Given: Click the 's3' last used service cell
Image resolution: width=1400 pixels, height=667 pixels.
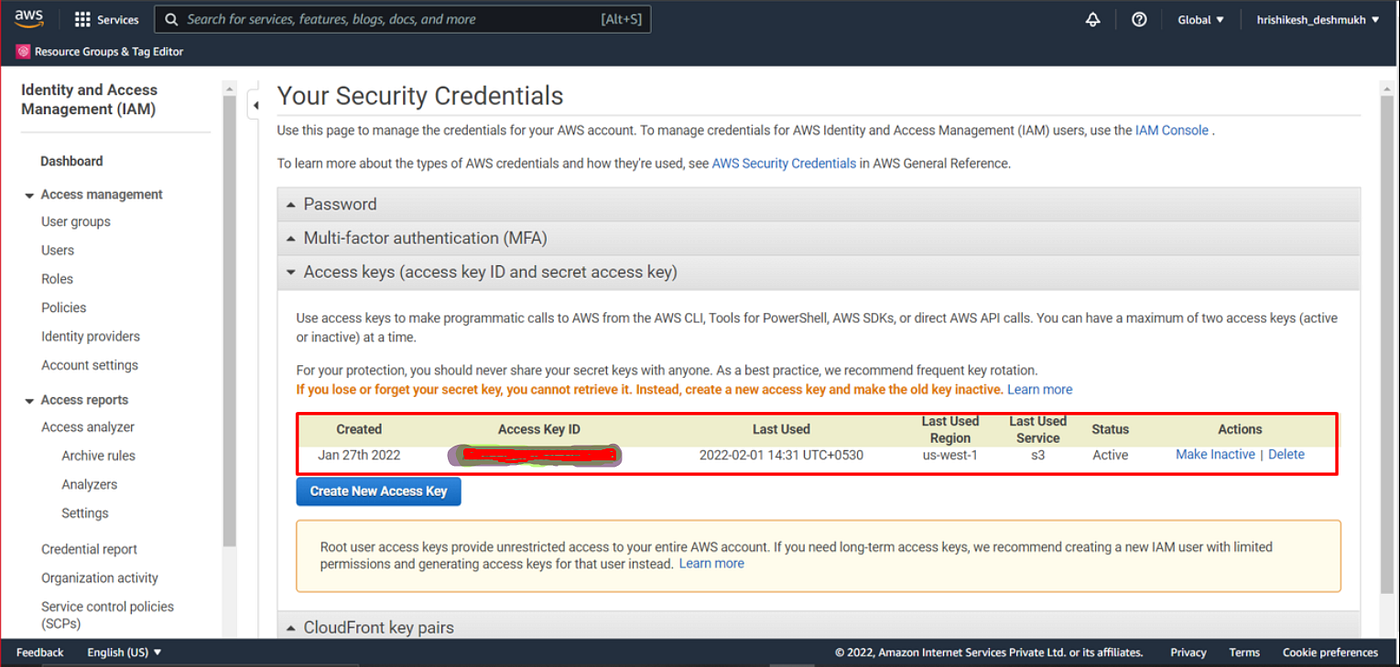Looking at the screenshot, I should click(x=1038, y=454).
